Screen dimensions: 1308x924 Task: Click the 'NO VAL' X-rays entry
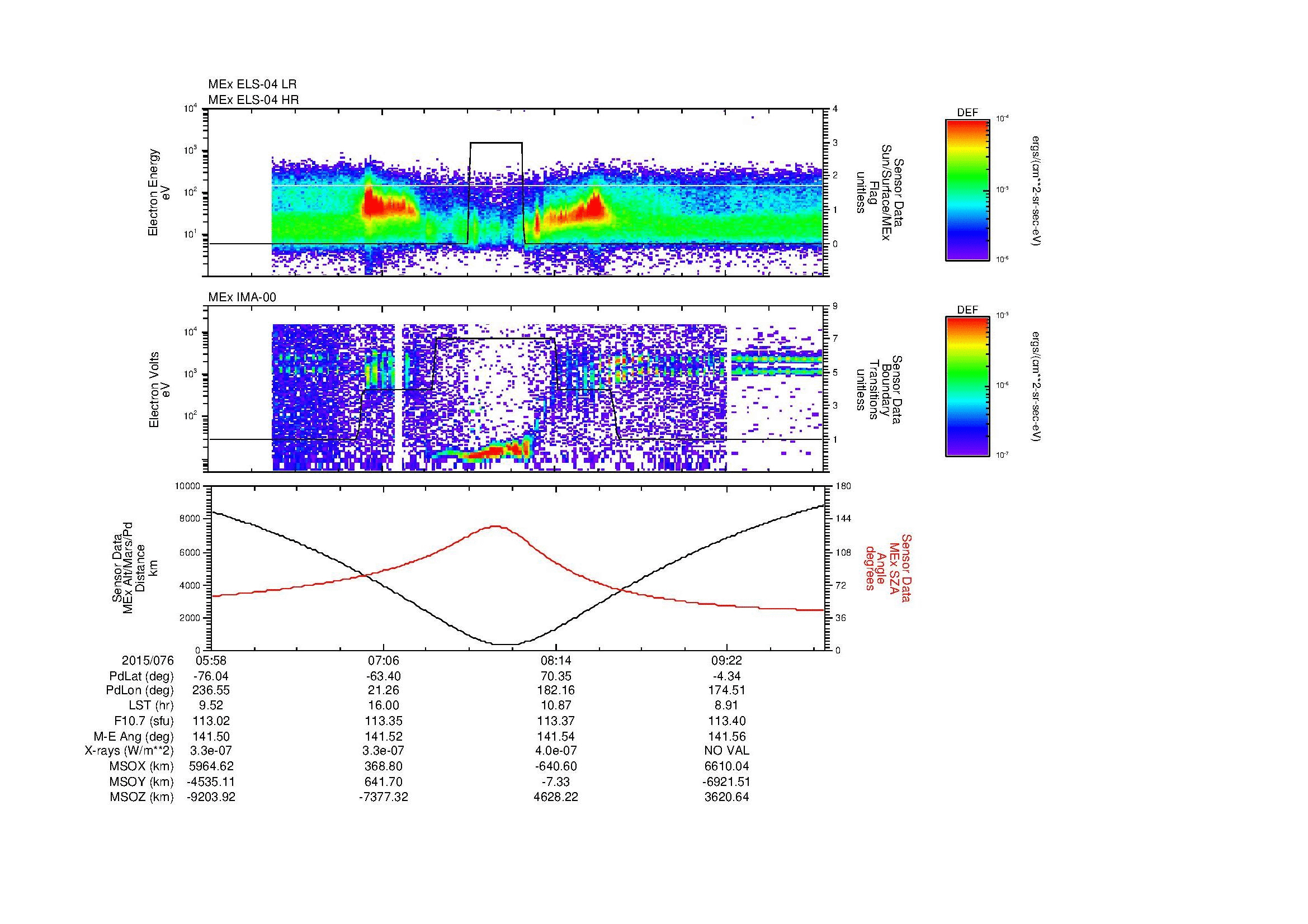[727, 751]
